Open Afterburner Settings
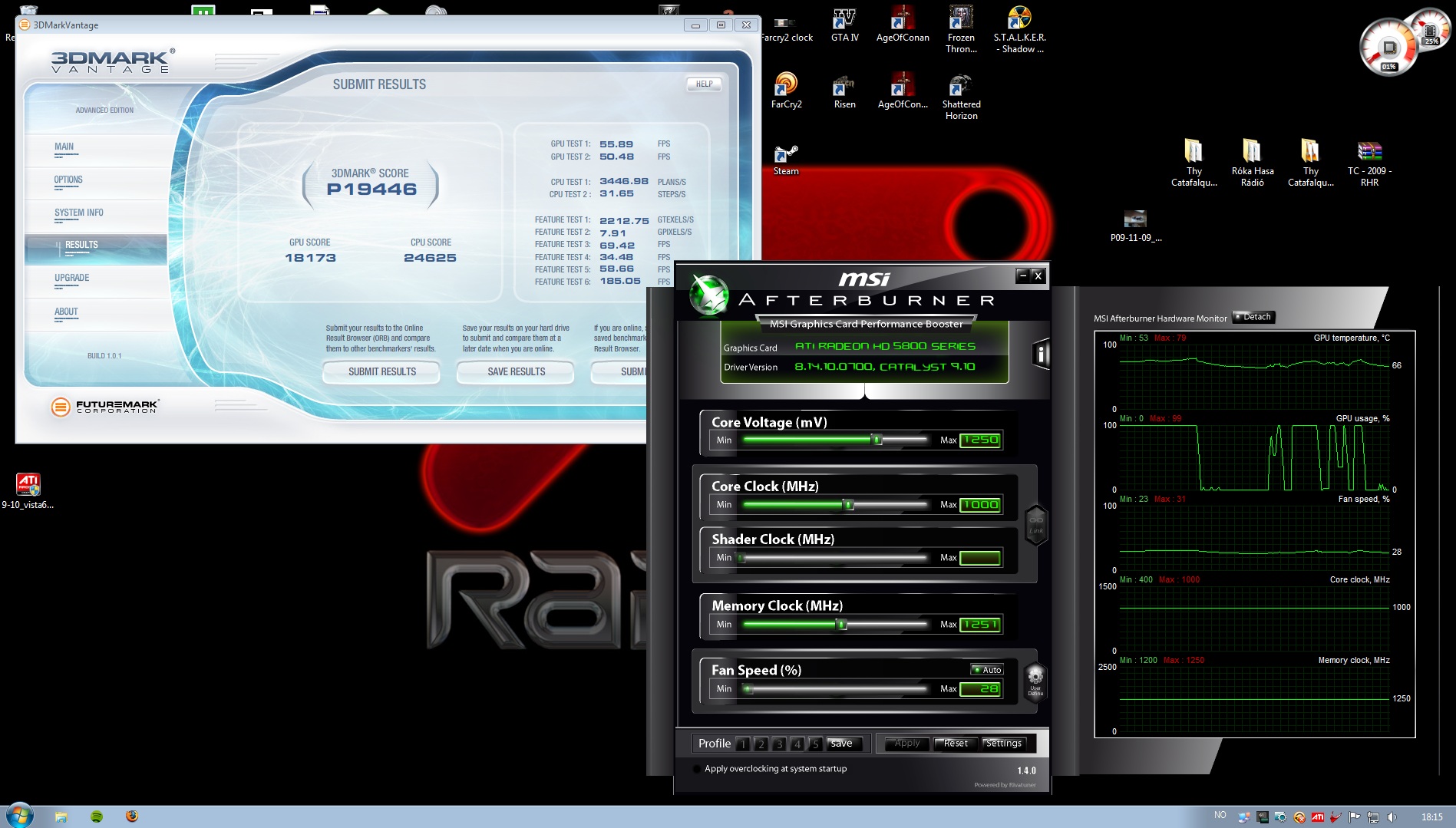Viewport: 1456px width, 828px height. 1004,744
